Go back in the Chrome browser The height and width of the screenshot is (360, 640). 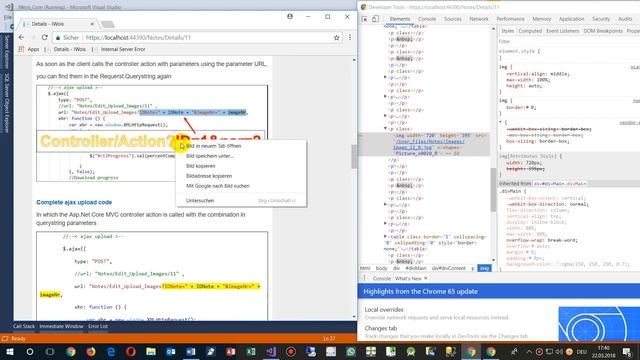[x=22, y=38]
